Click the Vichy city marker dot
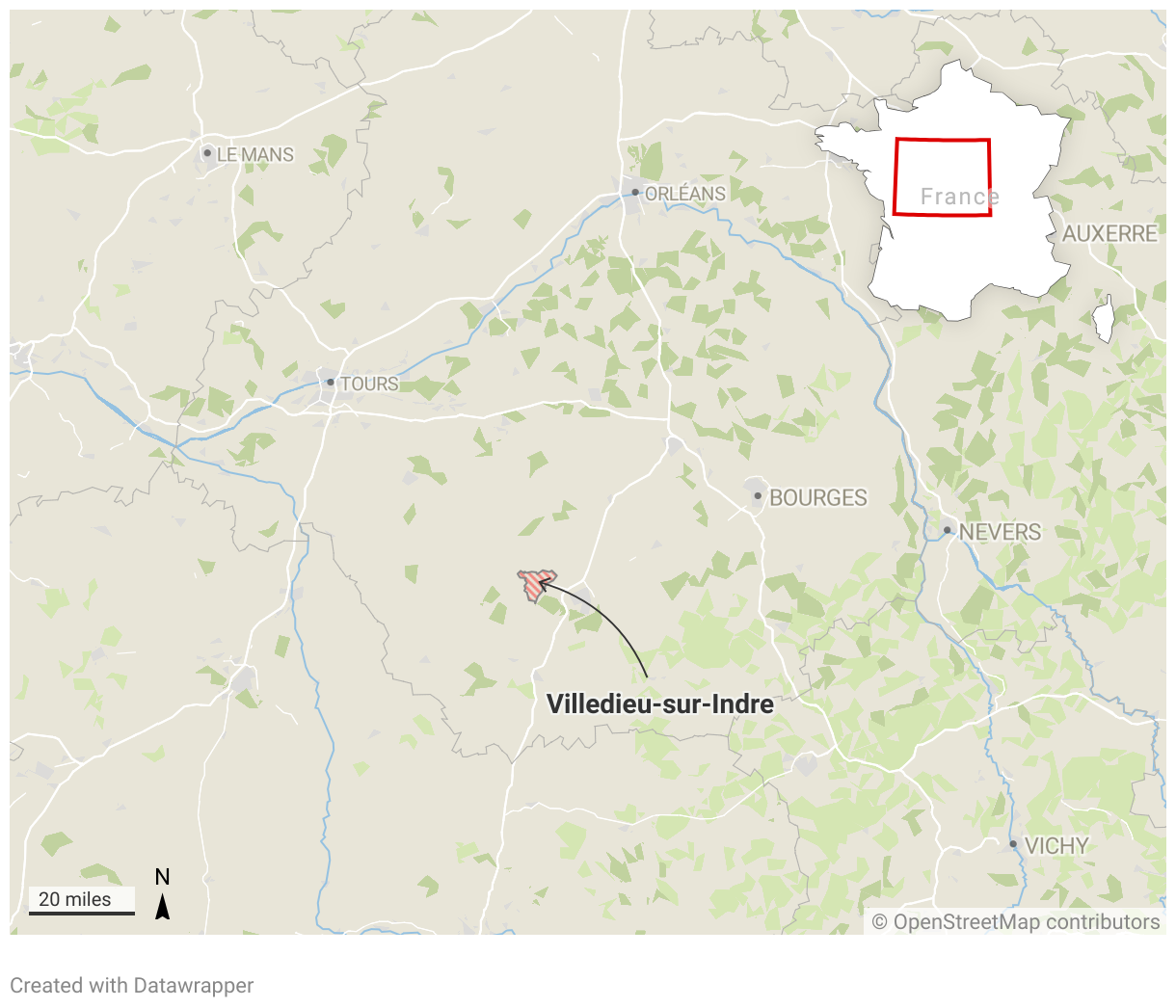This screenshot has width=1176, height=1008. pos(1013,844)
